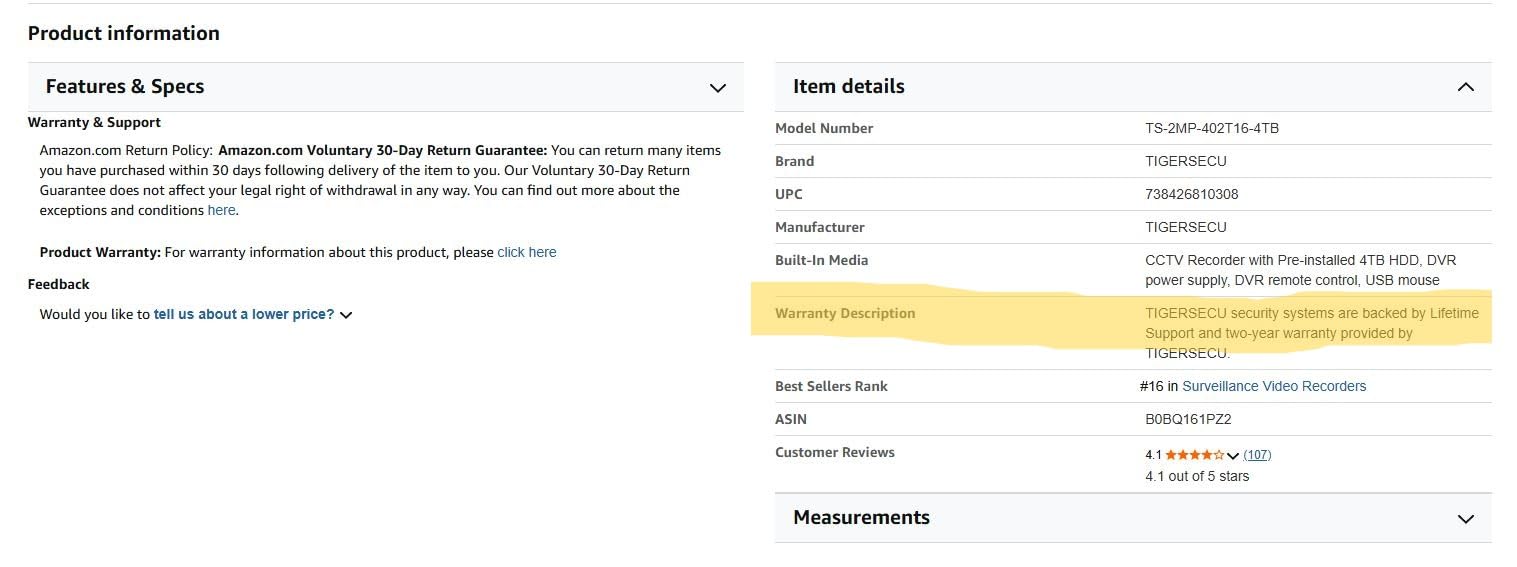The height and width of the screenshot is (567, 1517).
Task: Follow the warranty 'click here' link
Action: [x=527, y=252]
